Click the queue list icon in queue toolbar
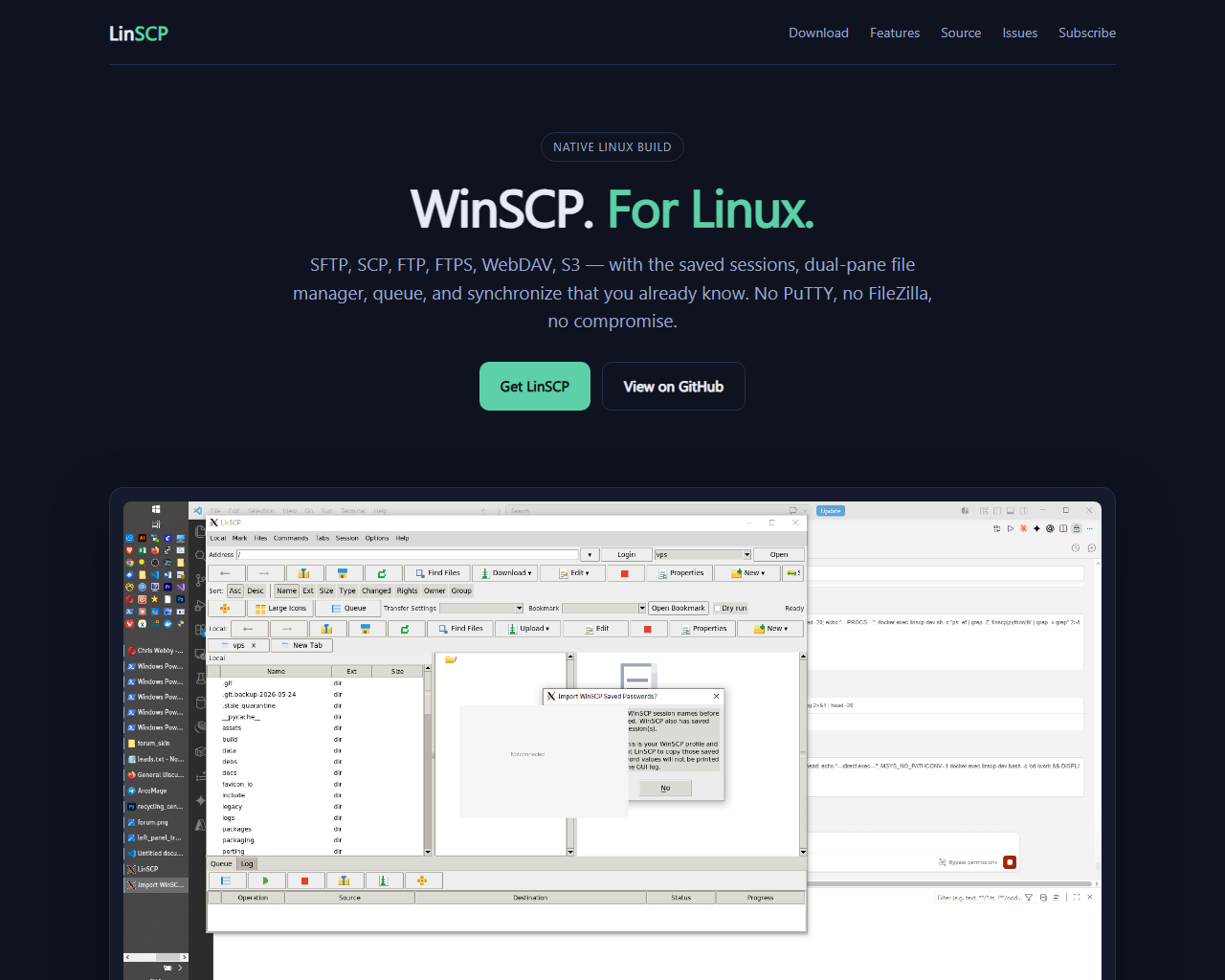The height and width of the screenshot is (980, 1225). tap(227, 880)
